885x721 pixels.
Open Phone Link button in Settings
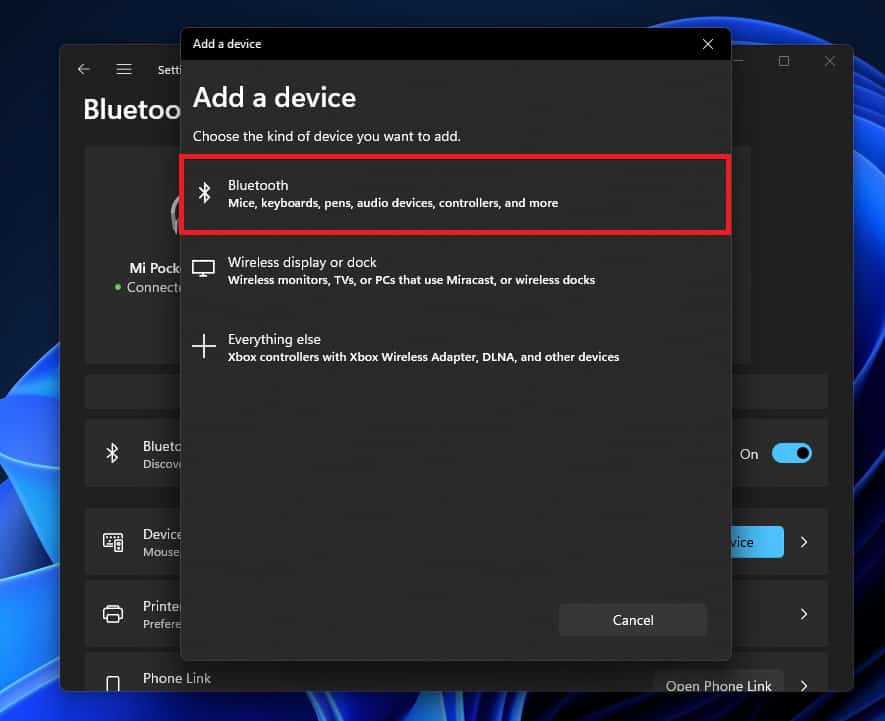pyautogui.click(x=718, y=682)
